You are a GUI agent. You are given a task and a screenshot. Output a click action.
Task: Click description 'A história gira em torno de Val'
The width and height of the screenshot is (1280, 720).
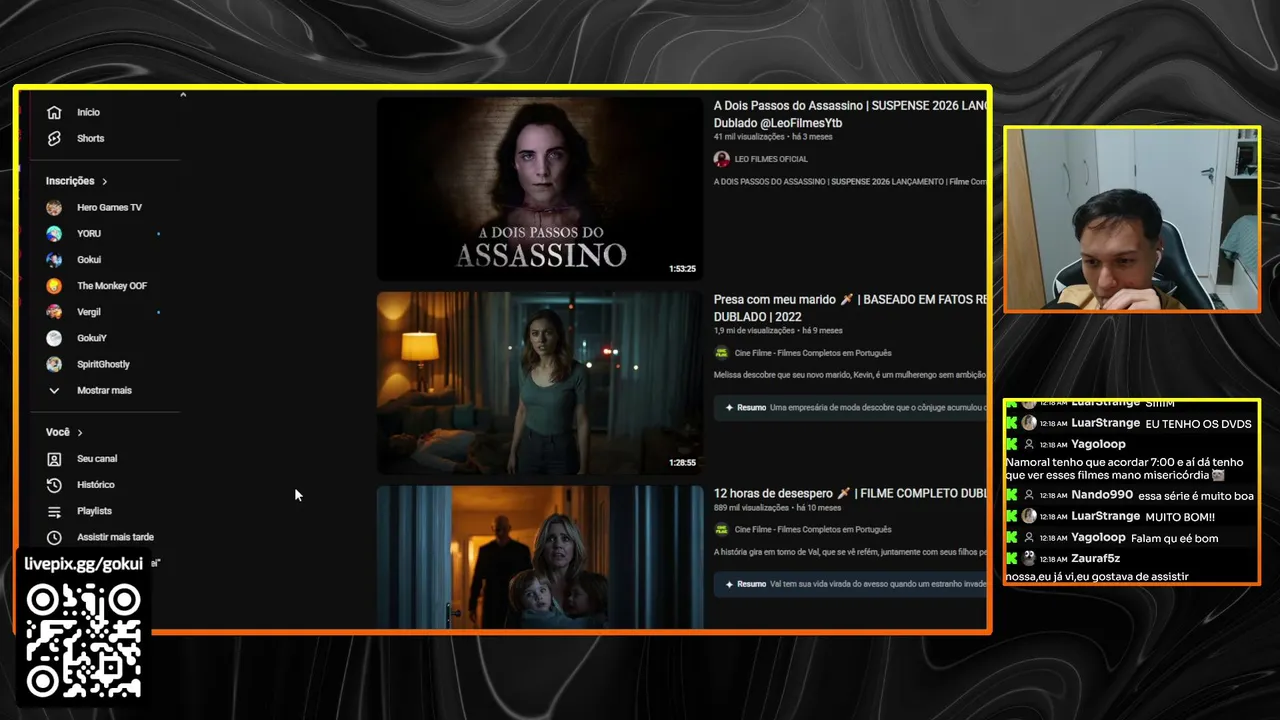pyautogui.click(x=850, y=552)
